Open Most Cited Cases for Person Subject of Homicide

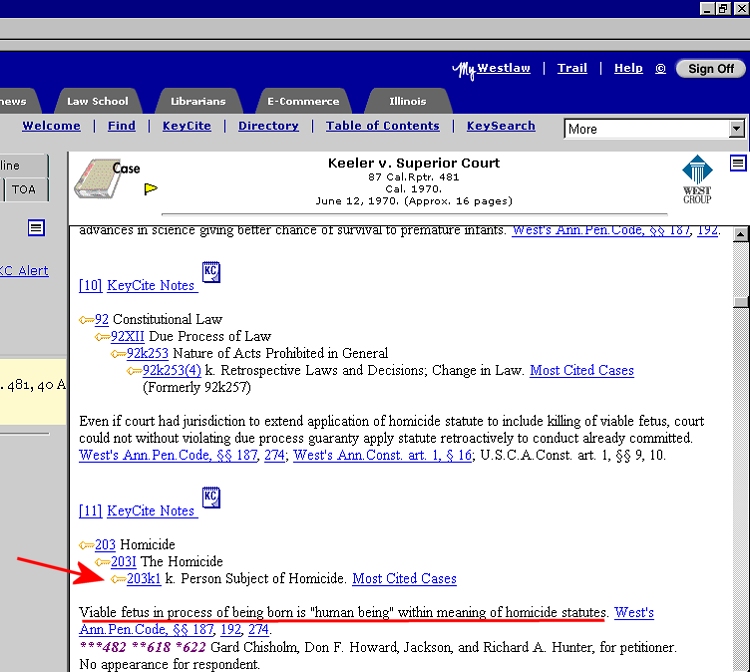(404, 579)
